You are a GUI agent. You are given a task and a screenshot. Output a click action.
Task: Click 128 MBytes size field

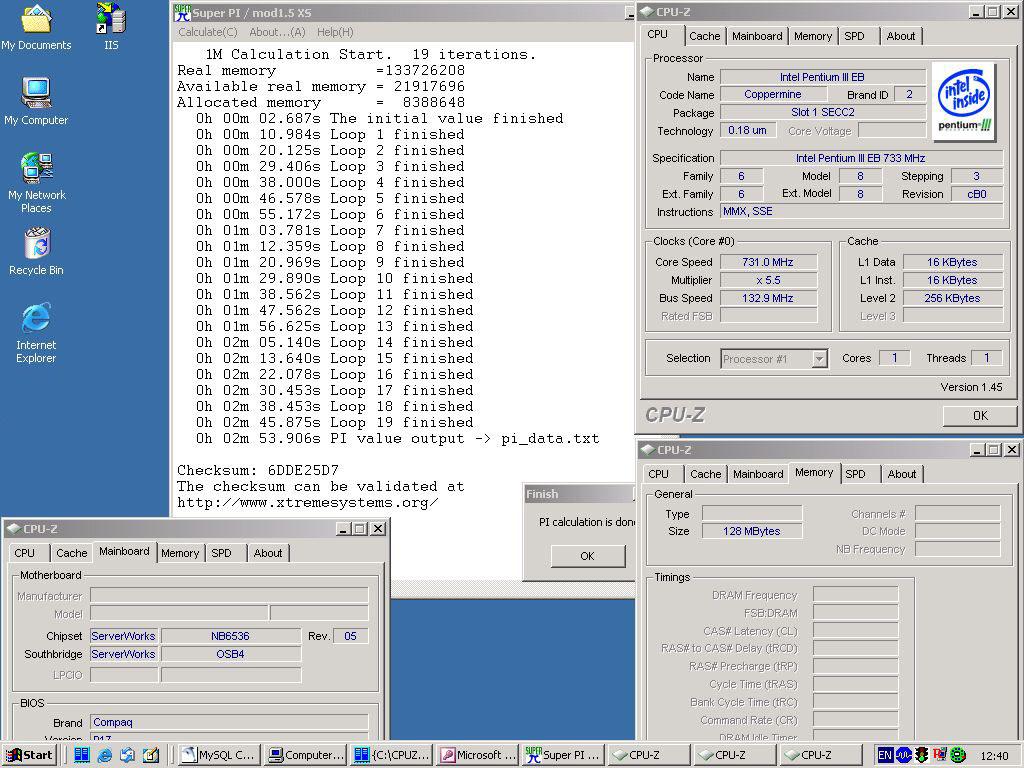click(x=752, y=531)
